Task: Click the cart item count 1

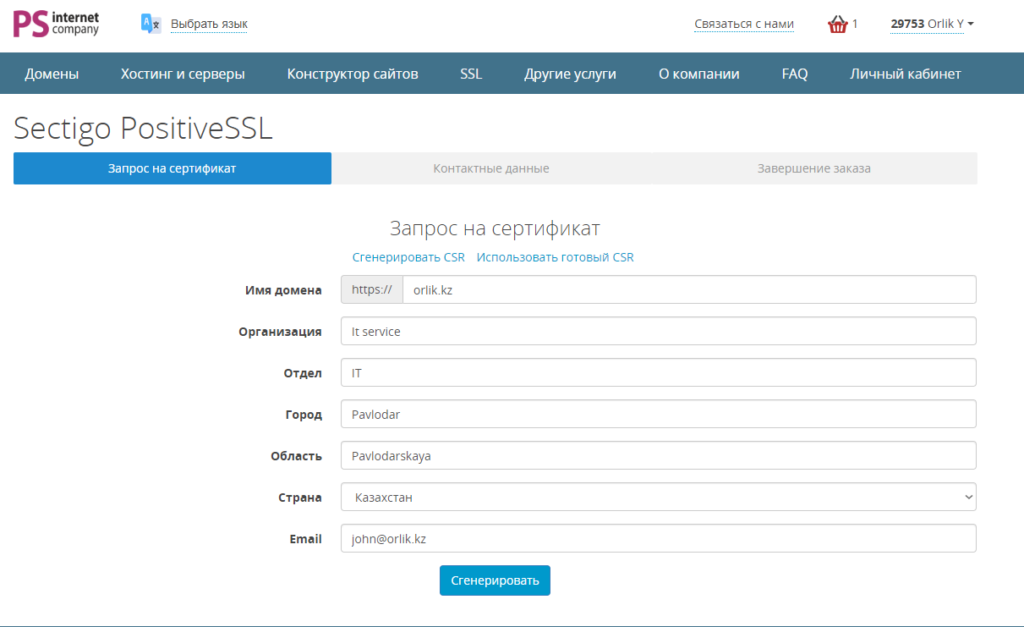Action: [855, 24]
